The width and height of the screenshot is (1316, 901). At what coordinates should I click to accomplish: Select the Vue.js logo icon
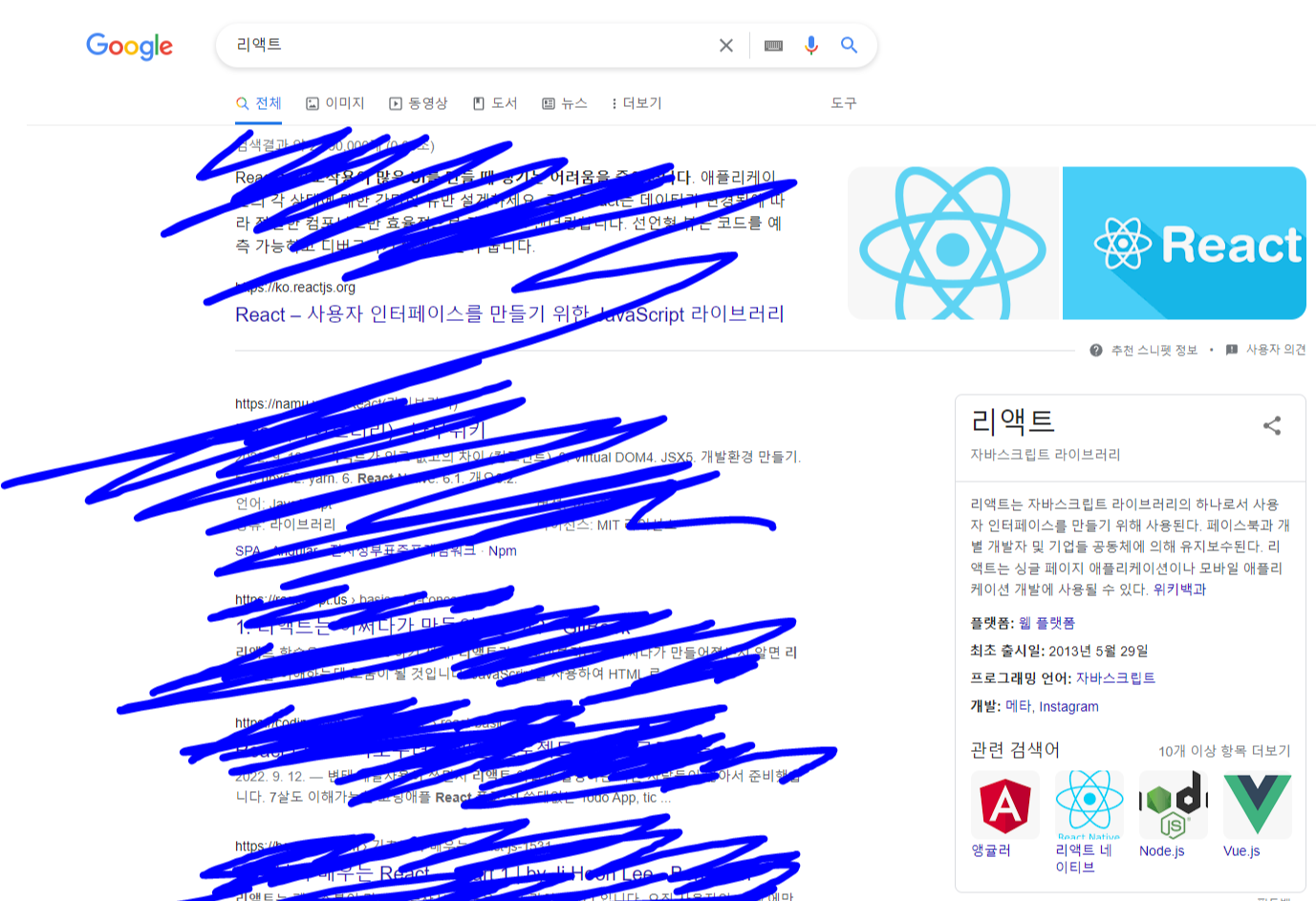pos(1258,804)
